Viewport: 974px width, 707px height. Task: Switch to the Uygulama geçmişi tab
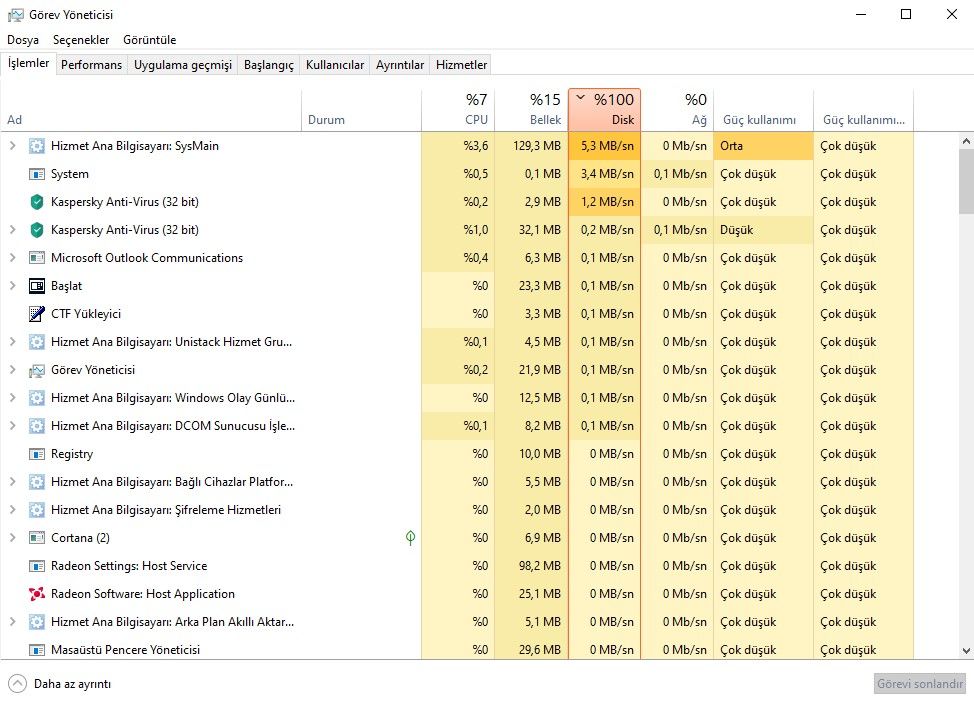click(x=183, y=65)
